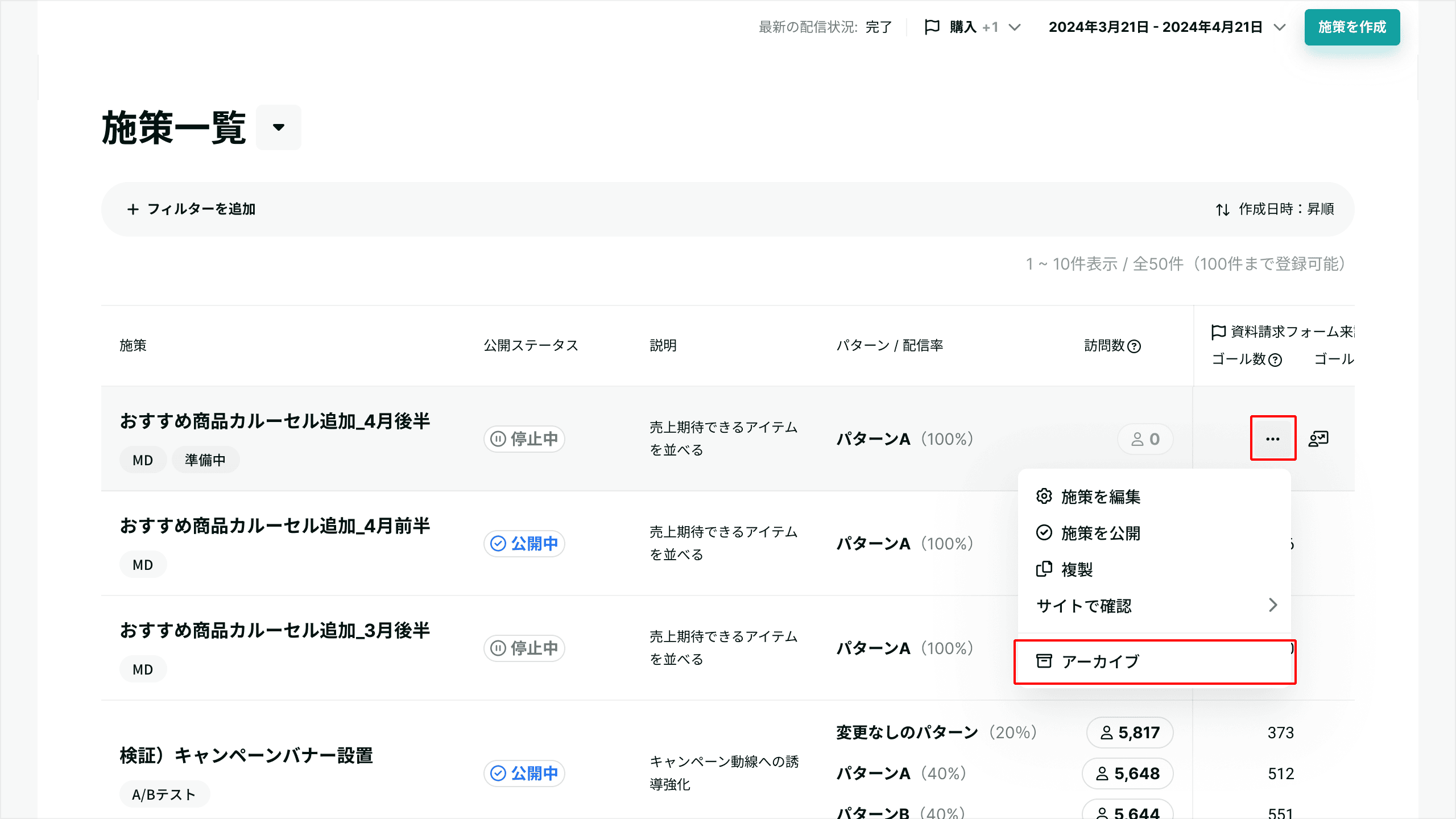Toggle 停止中 status of 3月後半 campaign
Screen dimensions: 1456x819
tap(524, 648)
